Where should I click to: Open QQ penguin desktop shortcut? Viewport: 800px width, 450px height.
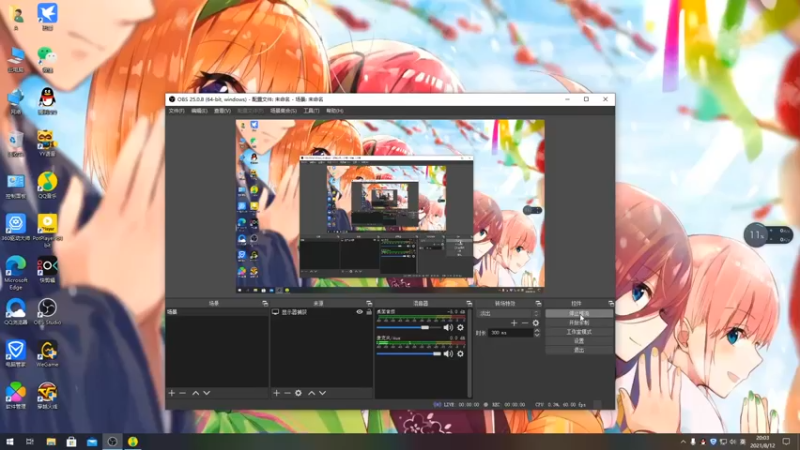(x=47, y=101)
